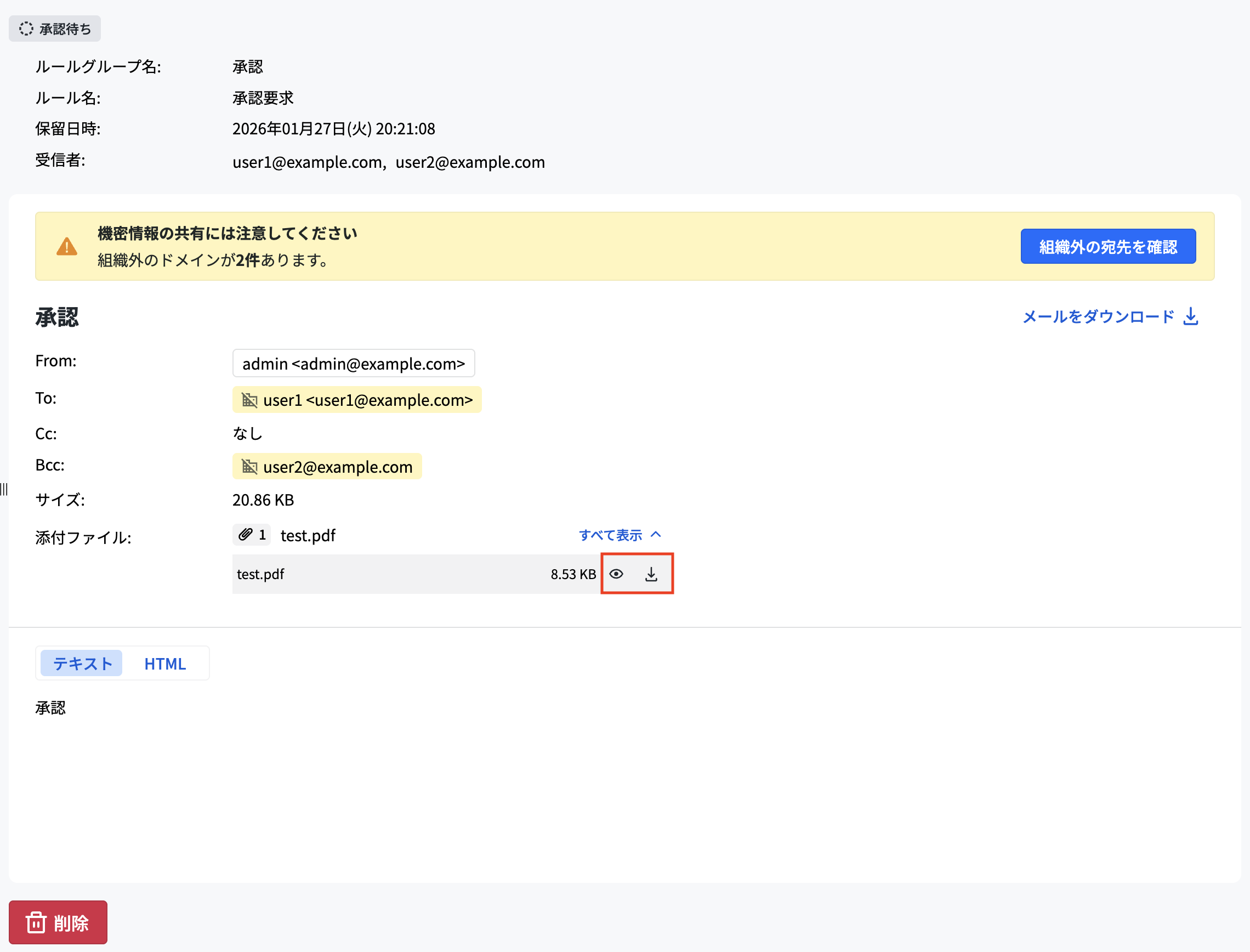Click the test.pdf preview eye icon
The image size is (1250, 952).
(616, 574)
